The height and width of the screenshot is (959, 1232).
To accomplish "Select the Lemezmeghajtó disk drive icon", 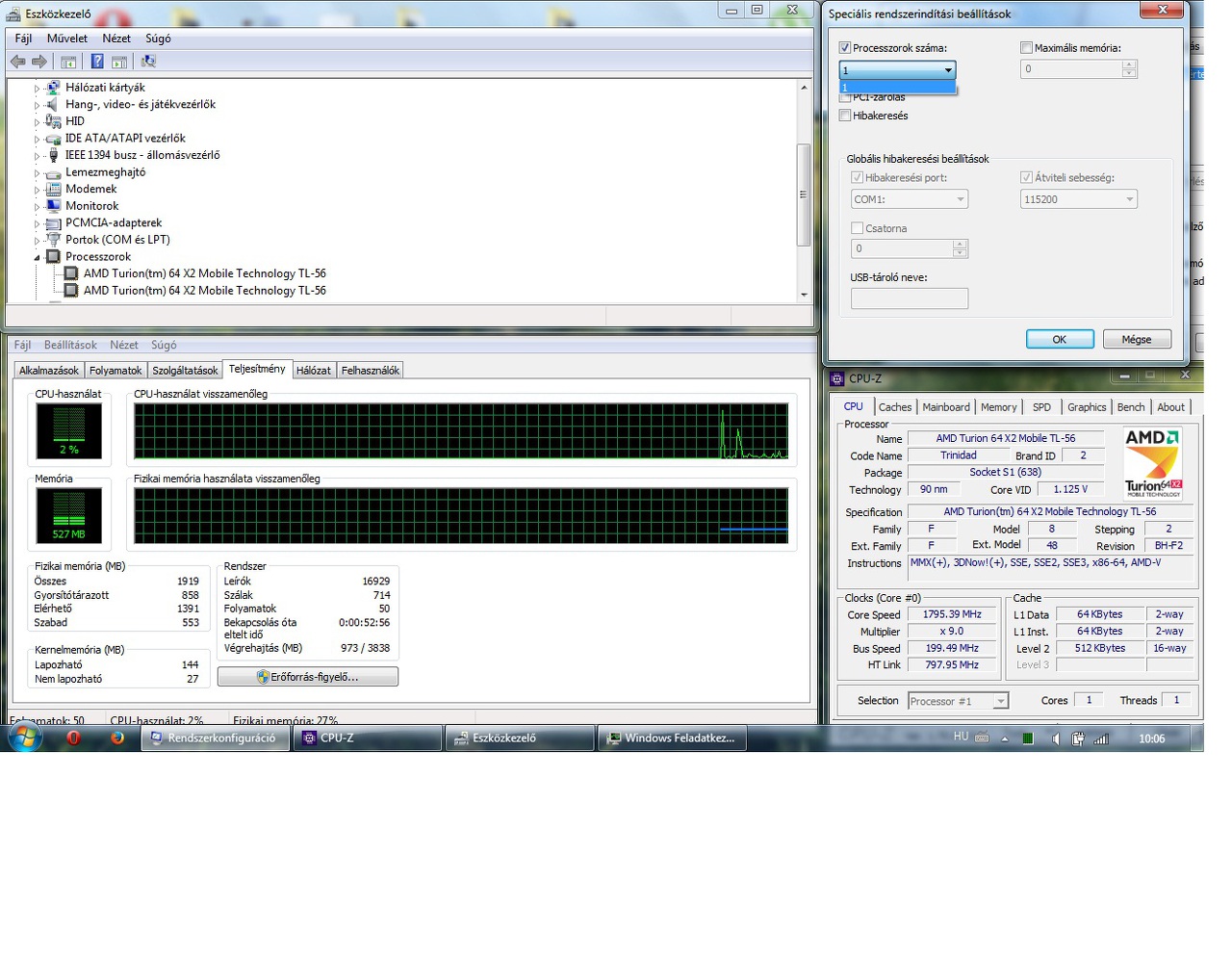I will pos(54,172).
